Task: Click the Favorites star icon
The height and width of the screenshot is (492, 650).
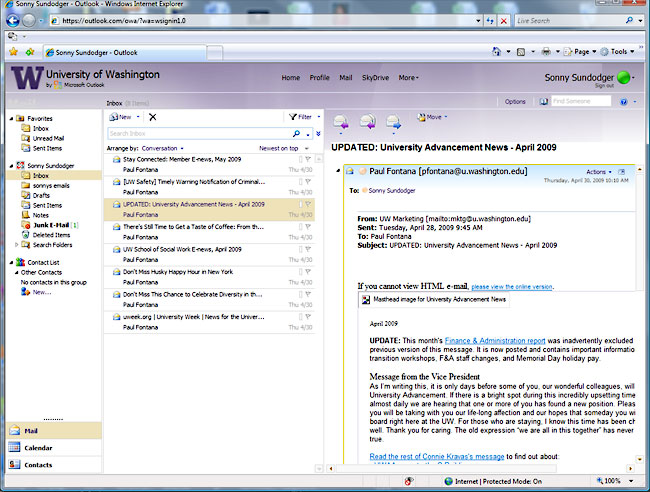Action: click(14, 52)
